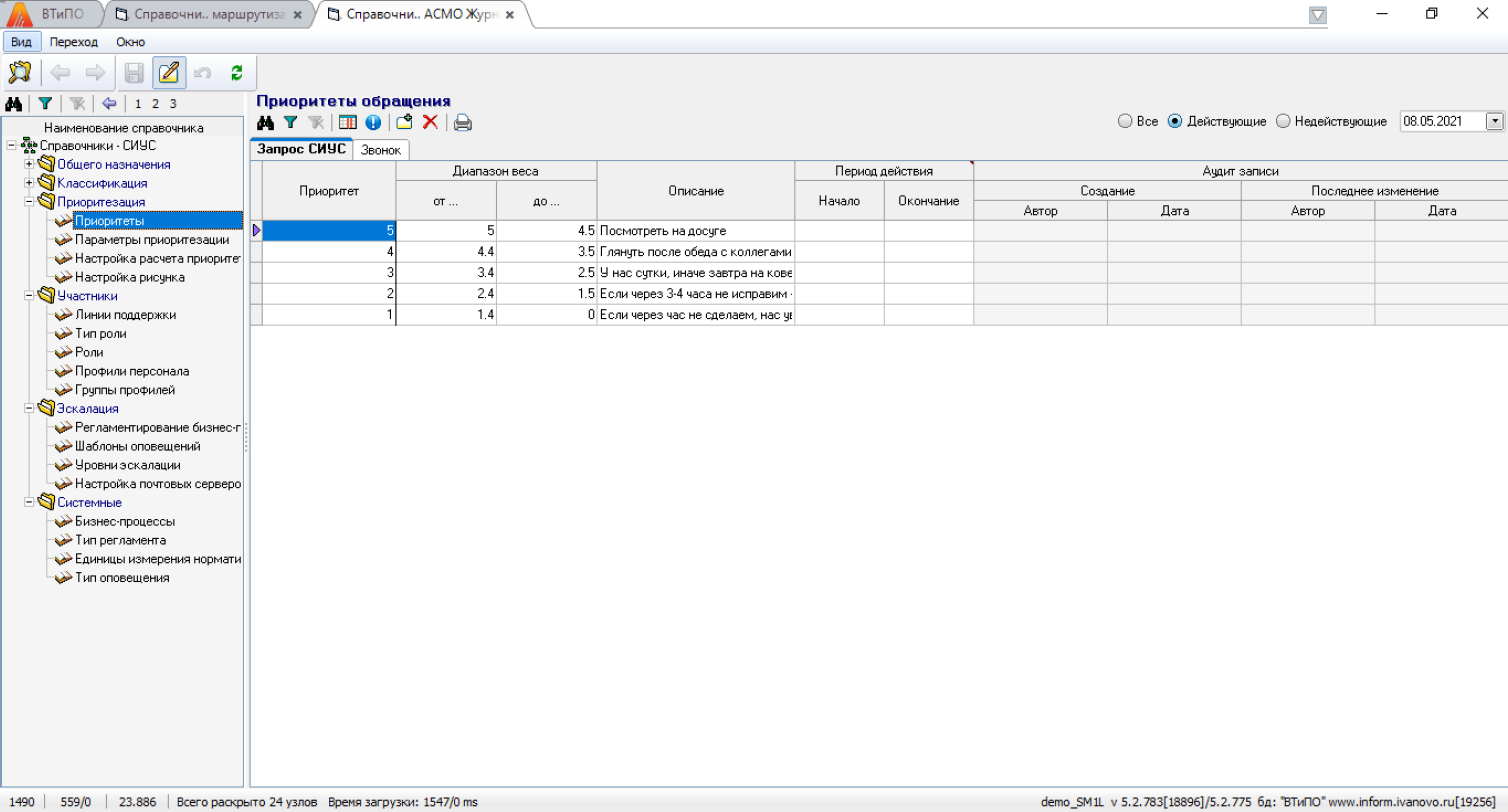Click the Наименование справочника tree header

pyautogui.click(x=123, y=128)
